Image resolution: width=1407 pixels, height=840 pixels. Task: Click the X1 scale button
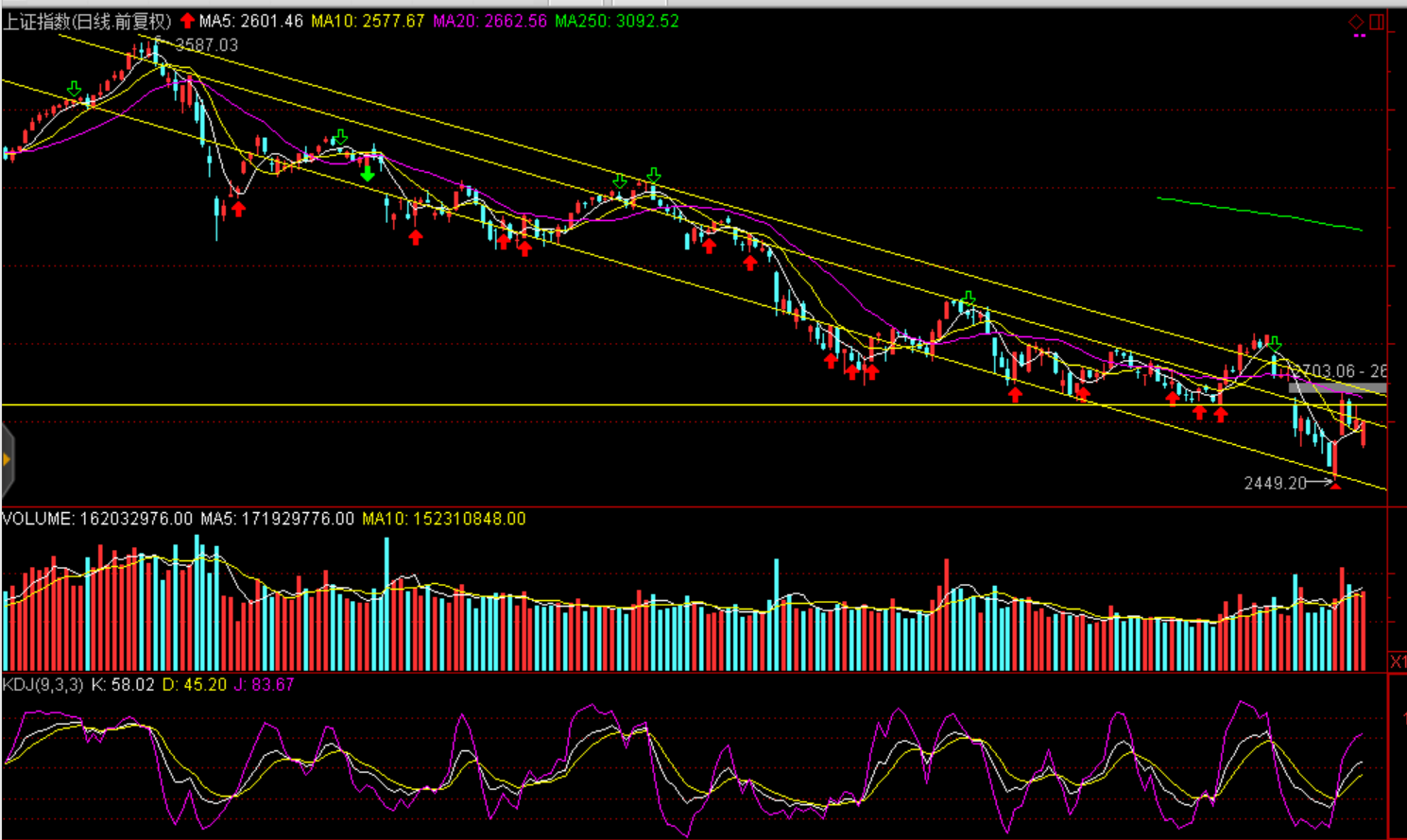1397,661
